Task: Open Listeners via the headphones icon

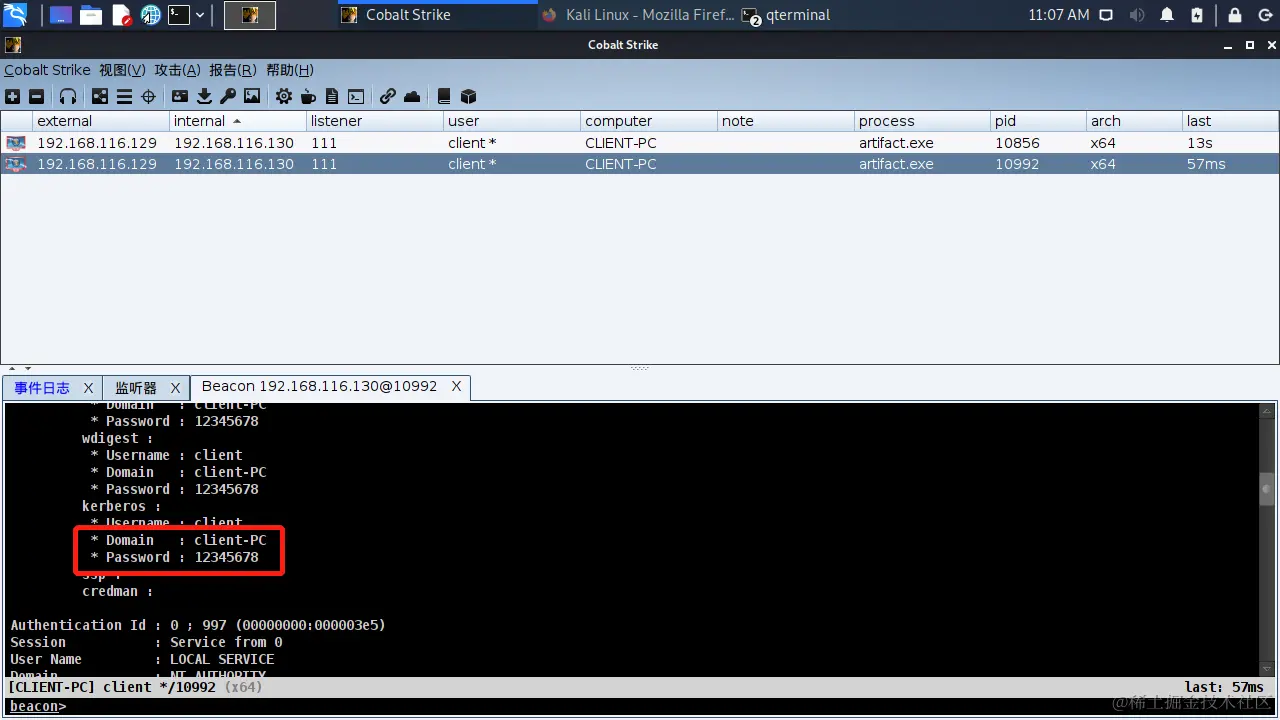Action: (68, 96)
